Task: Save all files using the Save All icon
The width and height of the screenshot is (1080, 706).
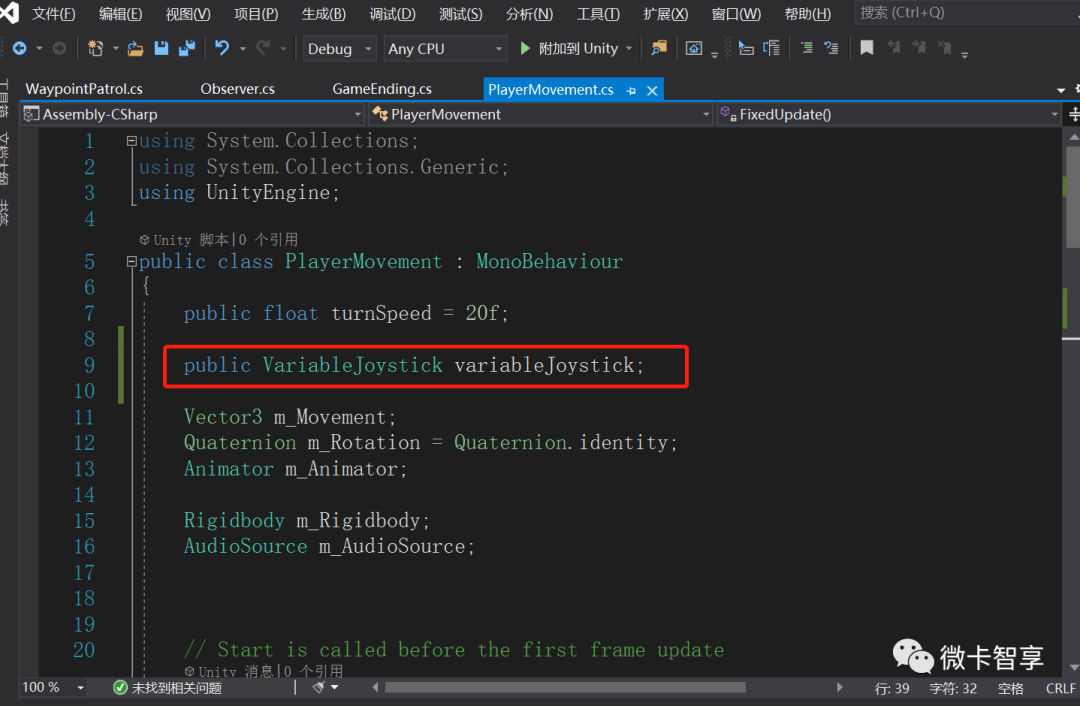Action: [x=185, y=48]
